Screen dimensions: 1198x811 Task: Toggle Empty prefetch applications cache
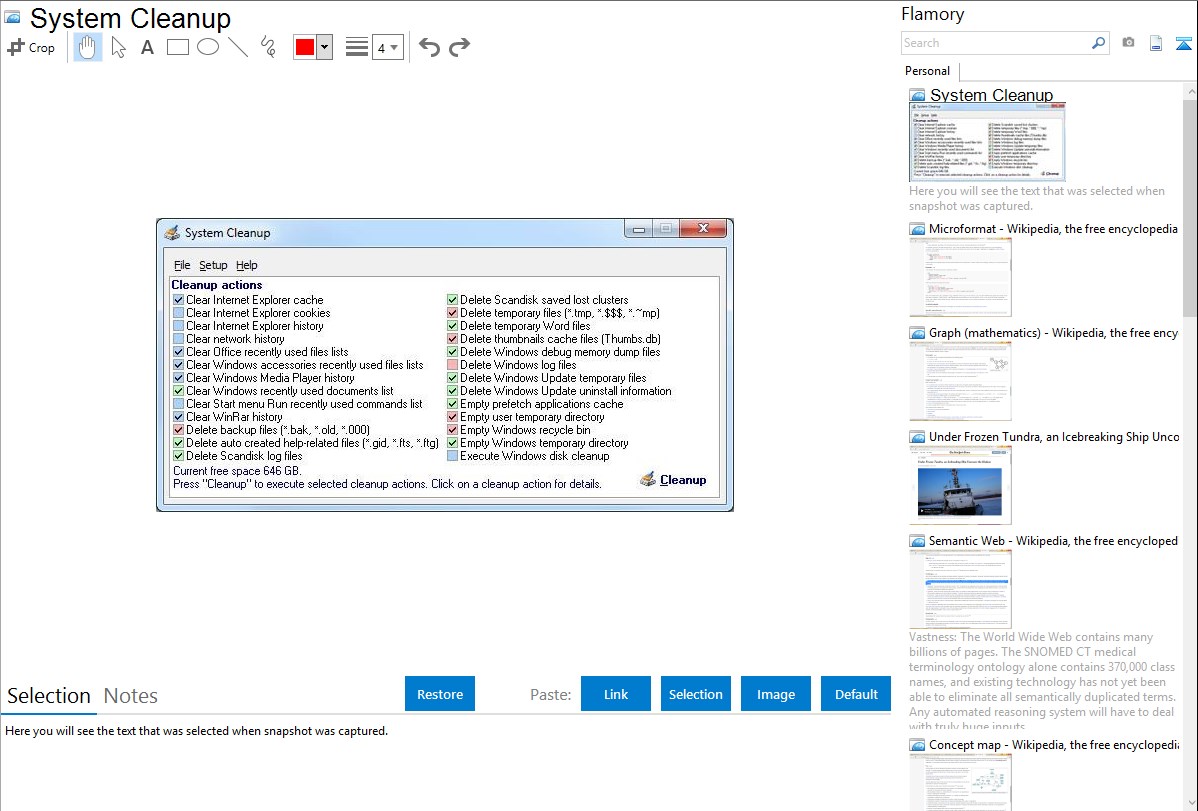click(452, 404)
